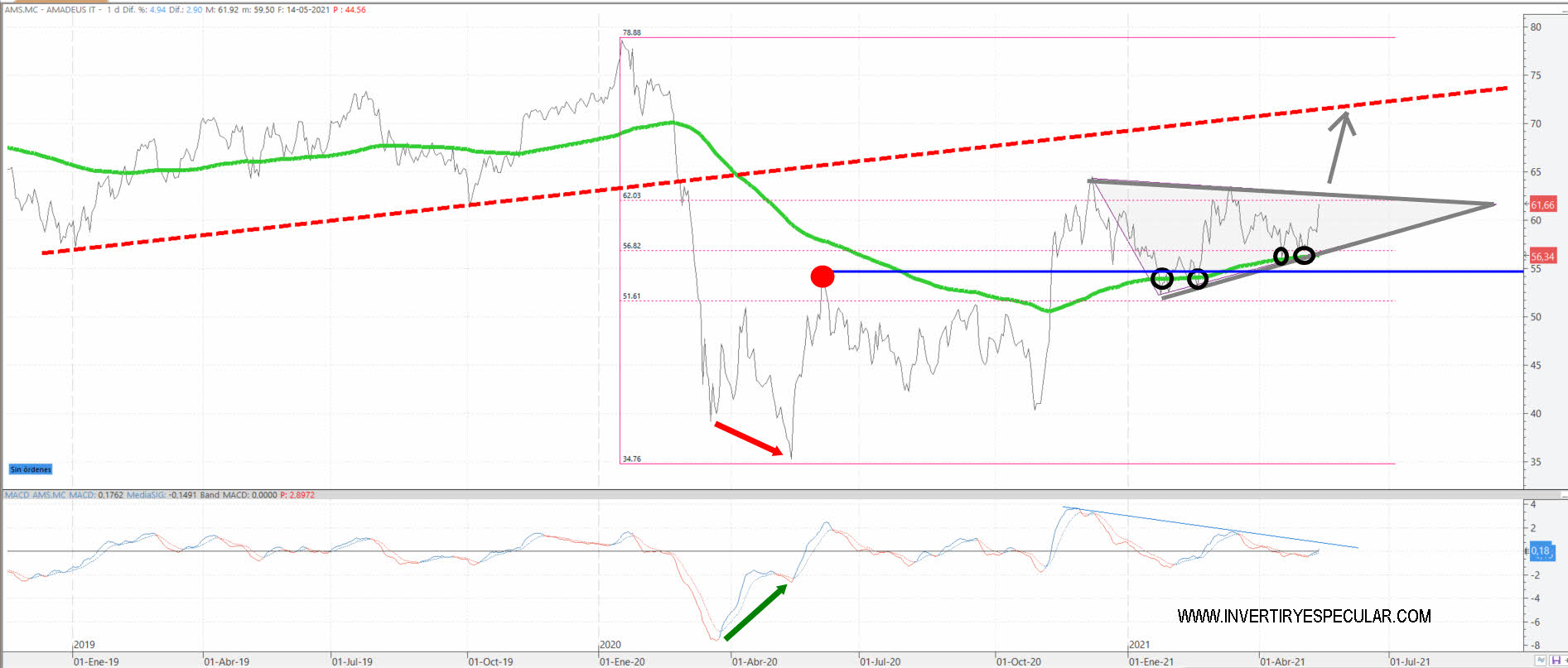Click the wave-shaped chart icon in bottom-right corner
The height and width of the screenshot is (668, 1568).
(1541, 661)
